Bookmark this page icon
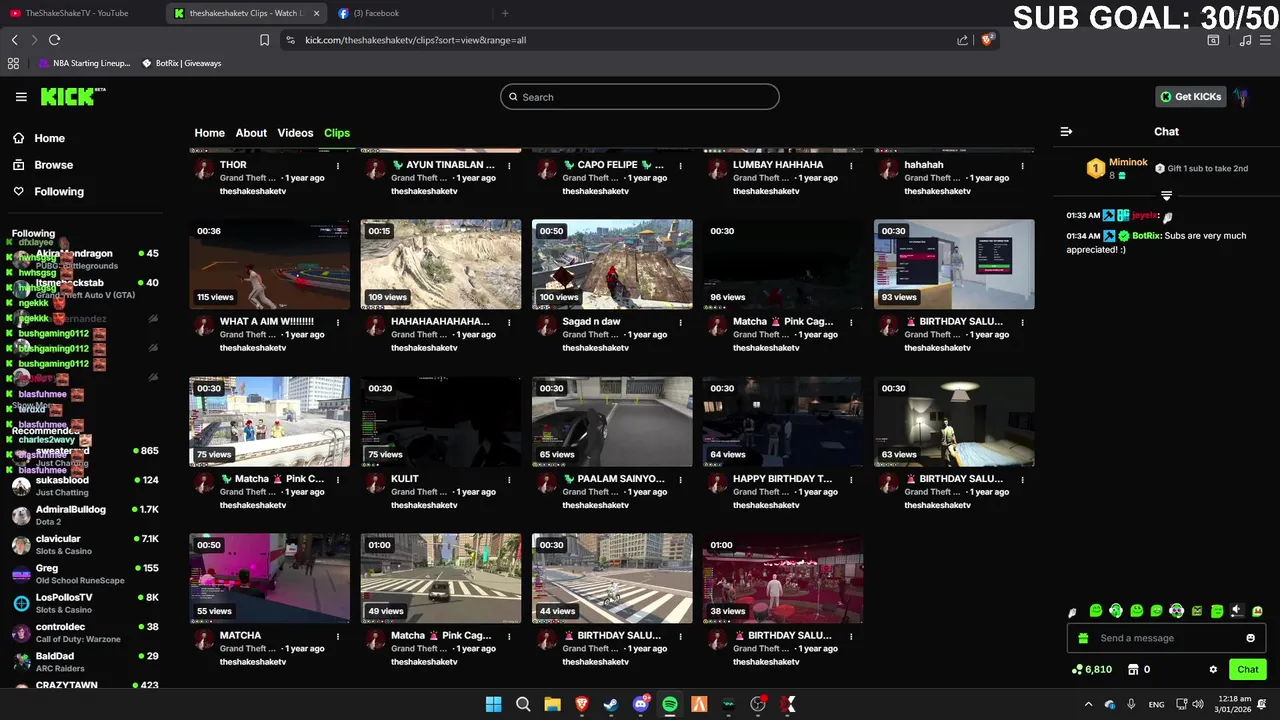The image size is (1280, 720). point(264,40)
